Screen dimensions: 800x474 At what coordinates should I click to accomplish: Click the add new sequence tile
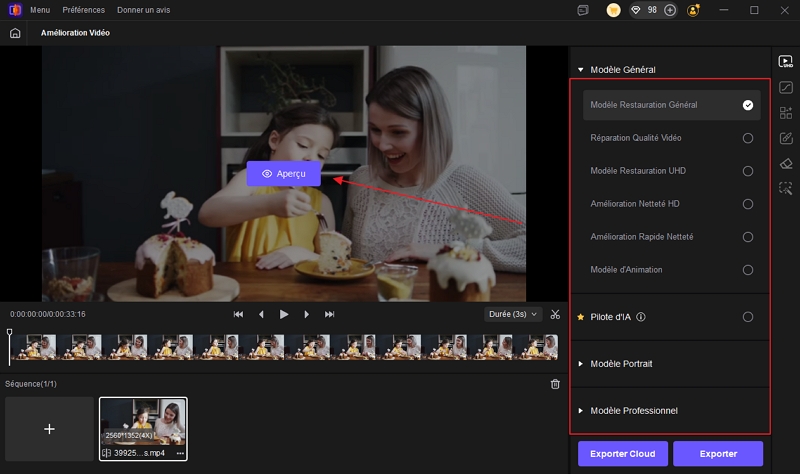(49, 428)
